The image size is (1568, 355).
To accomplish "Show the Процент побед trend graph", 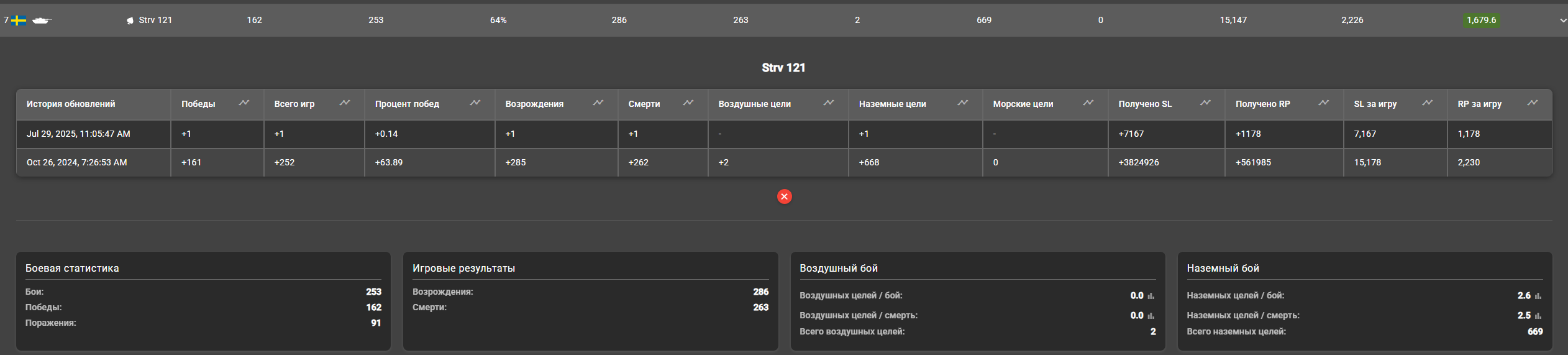I will (x=475, y=103).
